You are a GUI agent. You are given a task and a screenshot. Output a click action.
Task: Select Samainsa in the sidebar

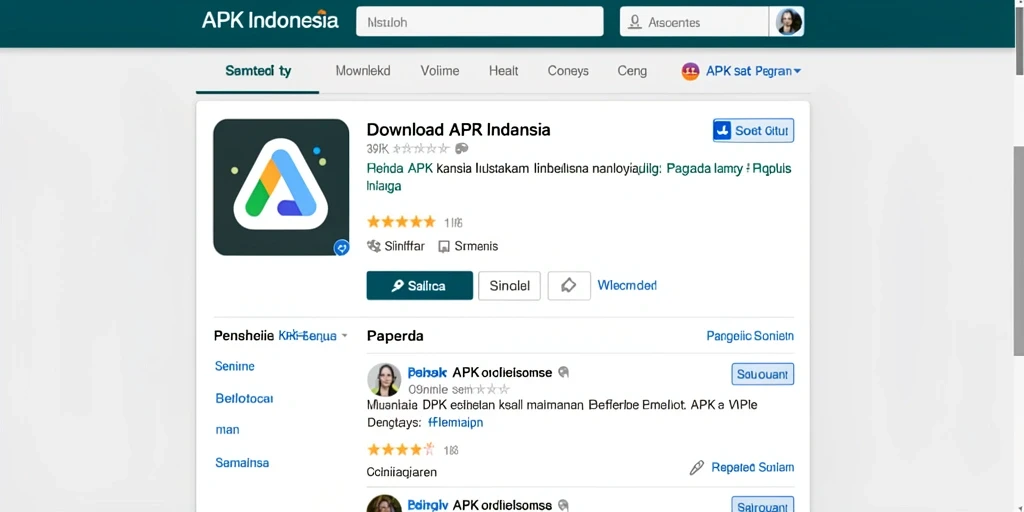tap(242, 462)
